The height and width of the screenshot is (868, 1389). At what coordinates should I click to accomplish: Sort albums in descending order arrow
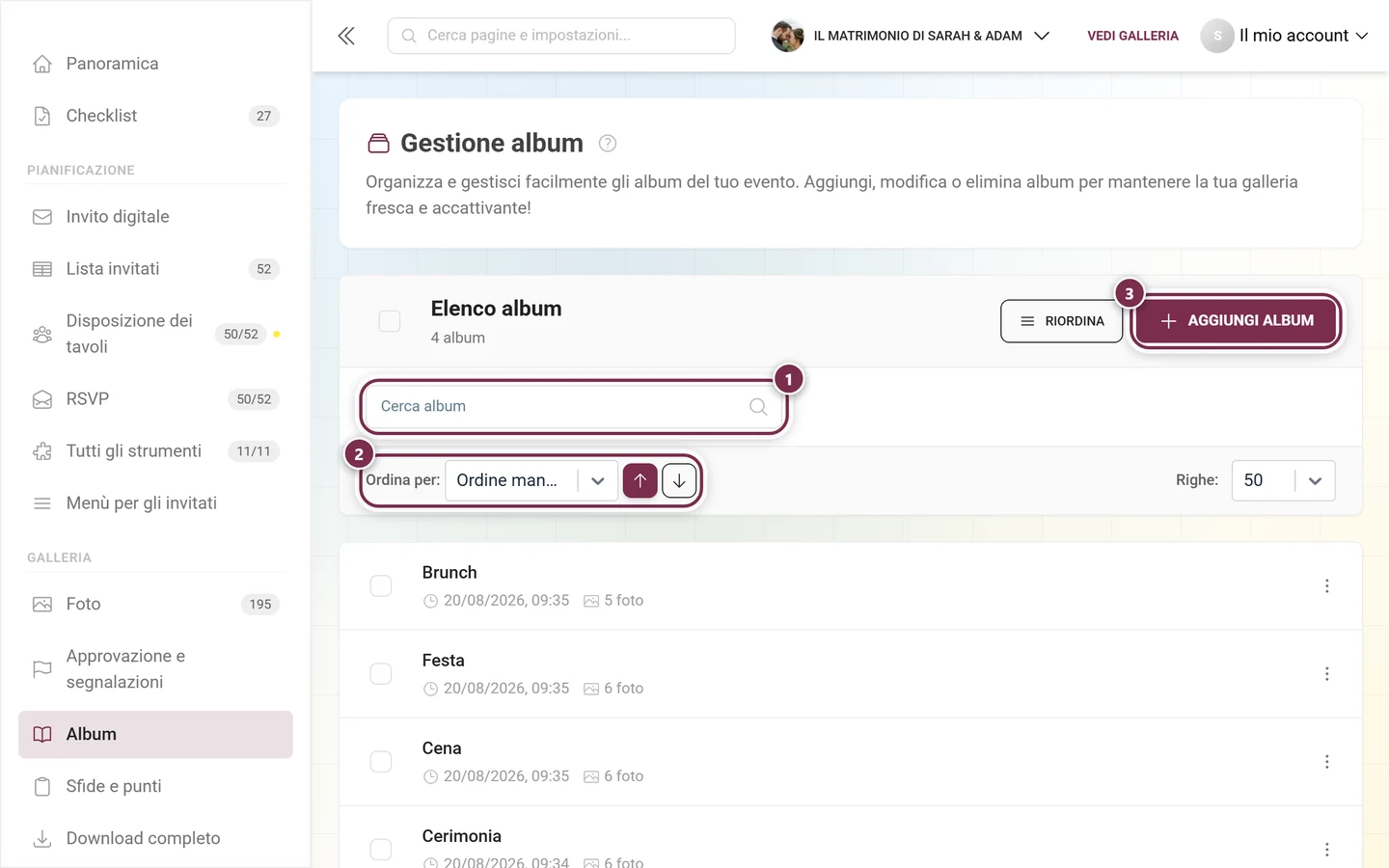679,480
